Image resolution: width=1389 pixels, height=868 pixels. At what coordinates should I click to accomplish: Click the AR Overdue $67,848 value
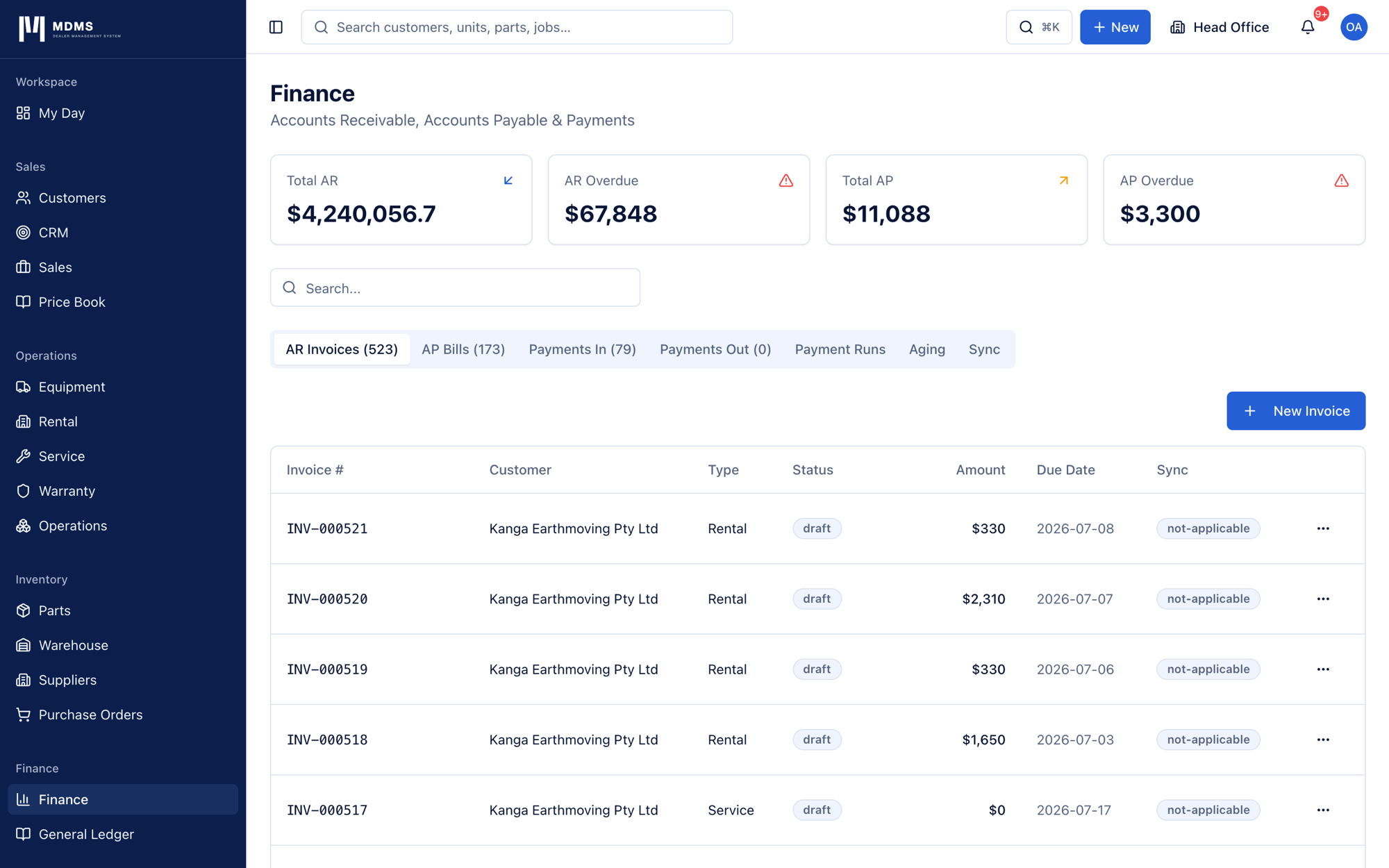click(610, 214)
